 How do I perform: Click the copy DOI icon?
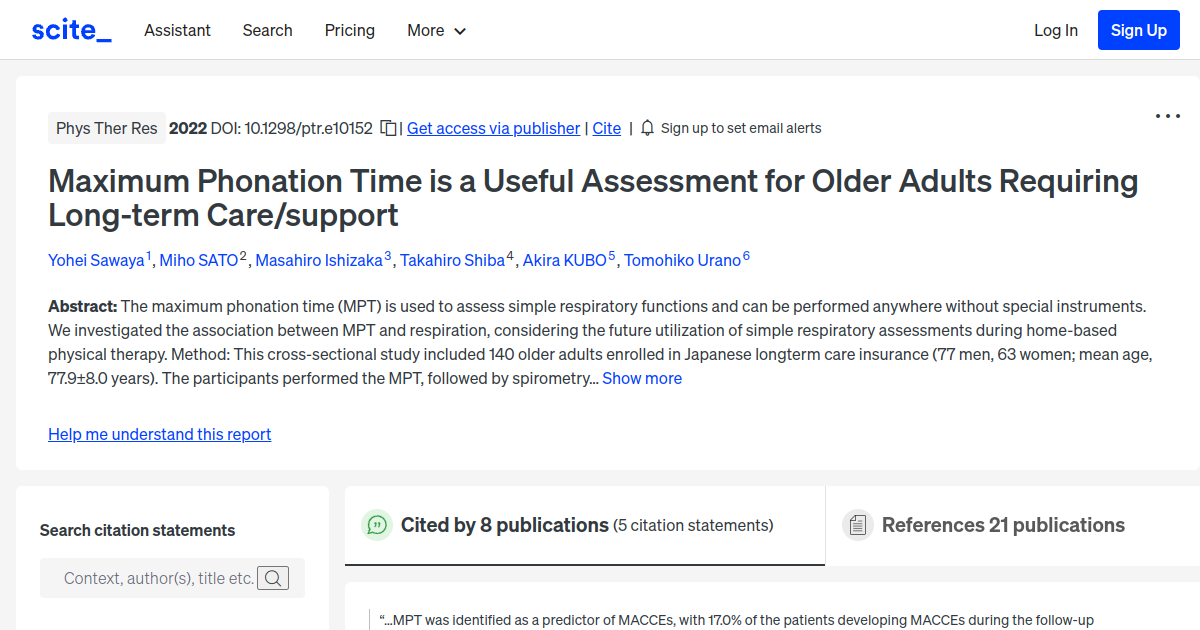point(388,128)
